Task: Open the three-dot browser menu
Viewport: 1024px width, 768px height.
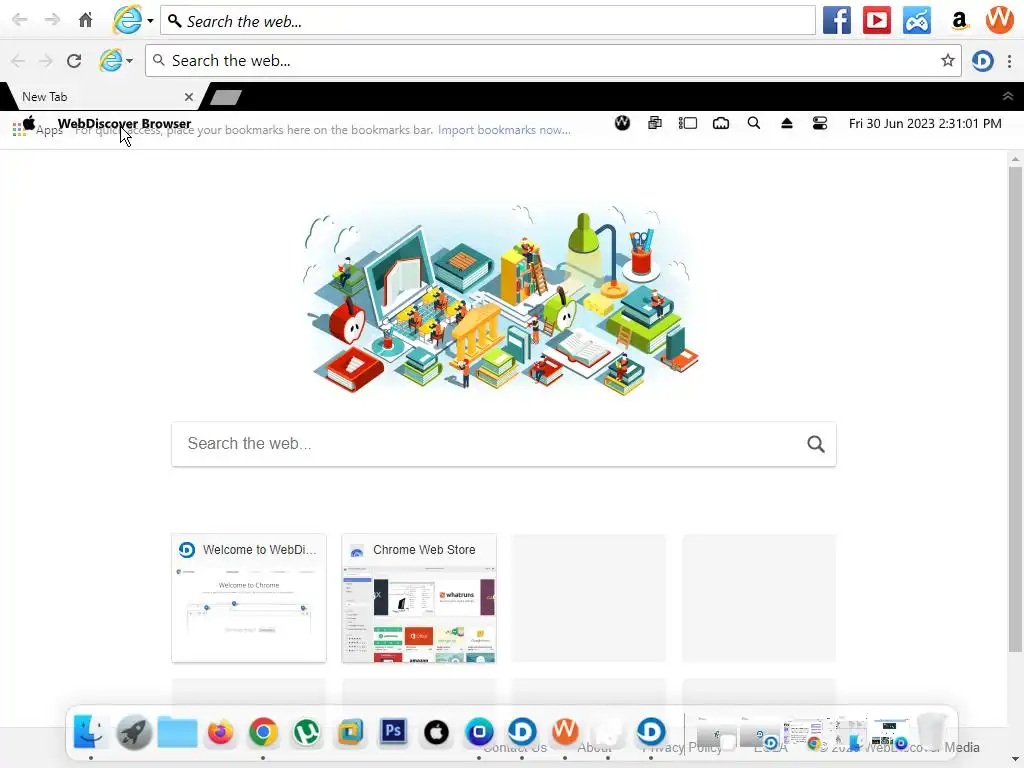Action: pos(1010,61)
